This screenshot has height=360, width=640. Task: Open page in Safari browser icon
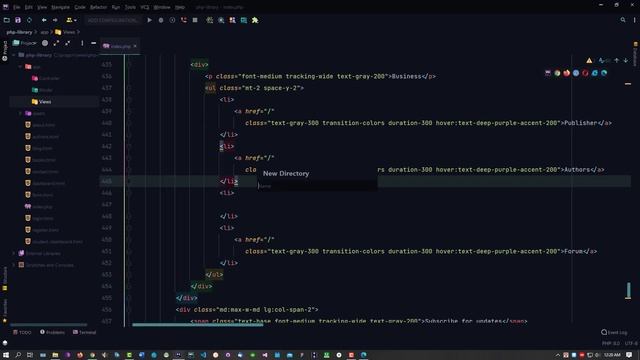(576, 73)
